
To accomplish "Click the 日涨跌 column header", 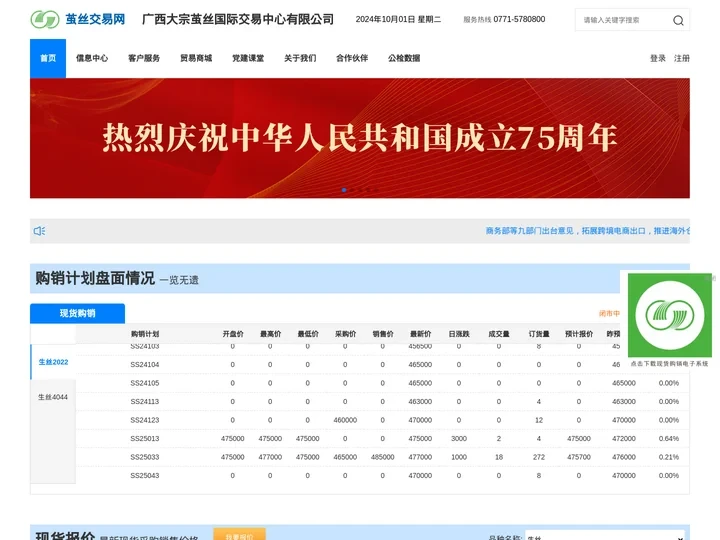I will click(459, 334).
